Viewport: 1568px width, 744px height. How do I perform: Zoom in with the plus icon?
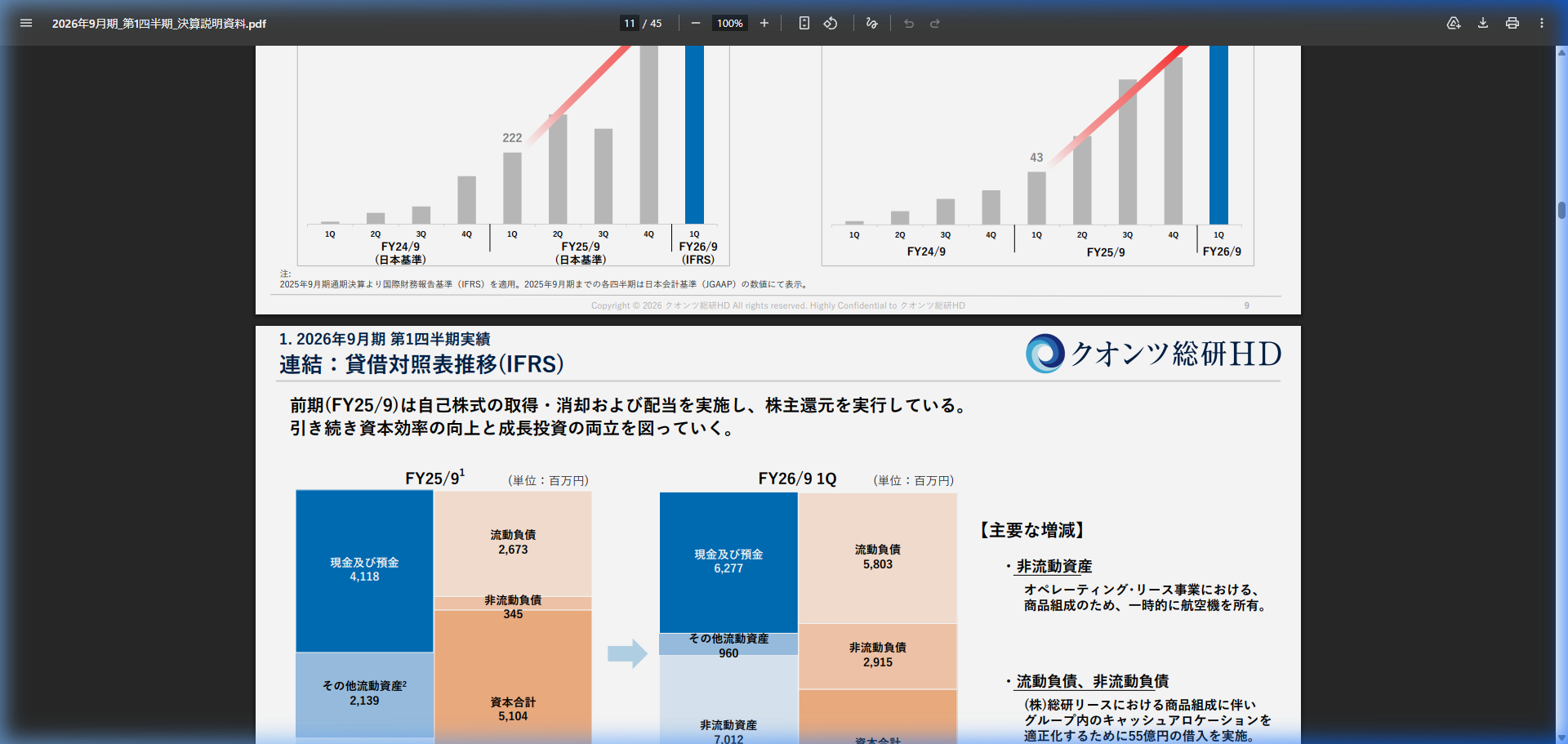click(x=764, y=23)
